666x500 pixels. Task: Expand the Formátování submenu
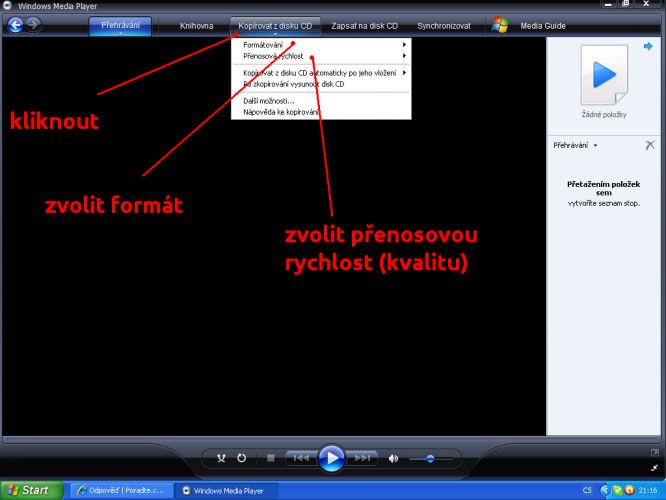point(321,45)
